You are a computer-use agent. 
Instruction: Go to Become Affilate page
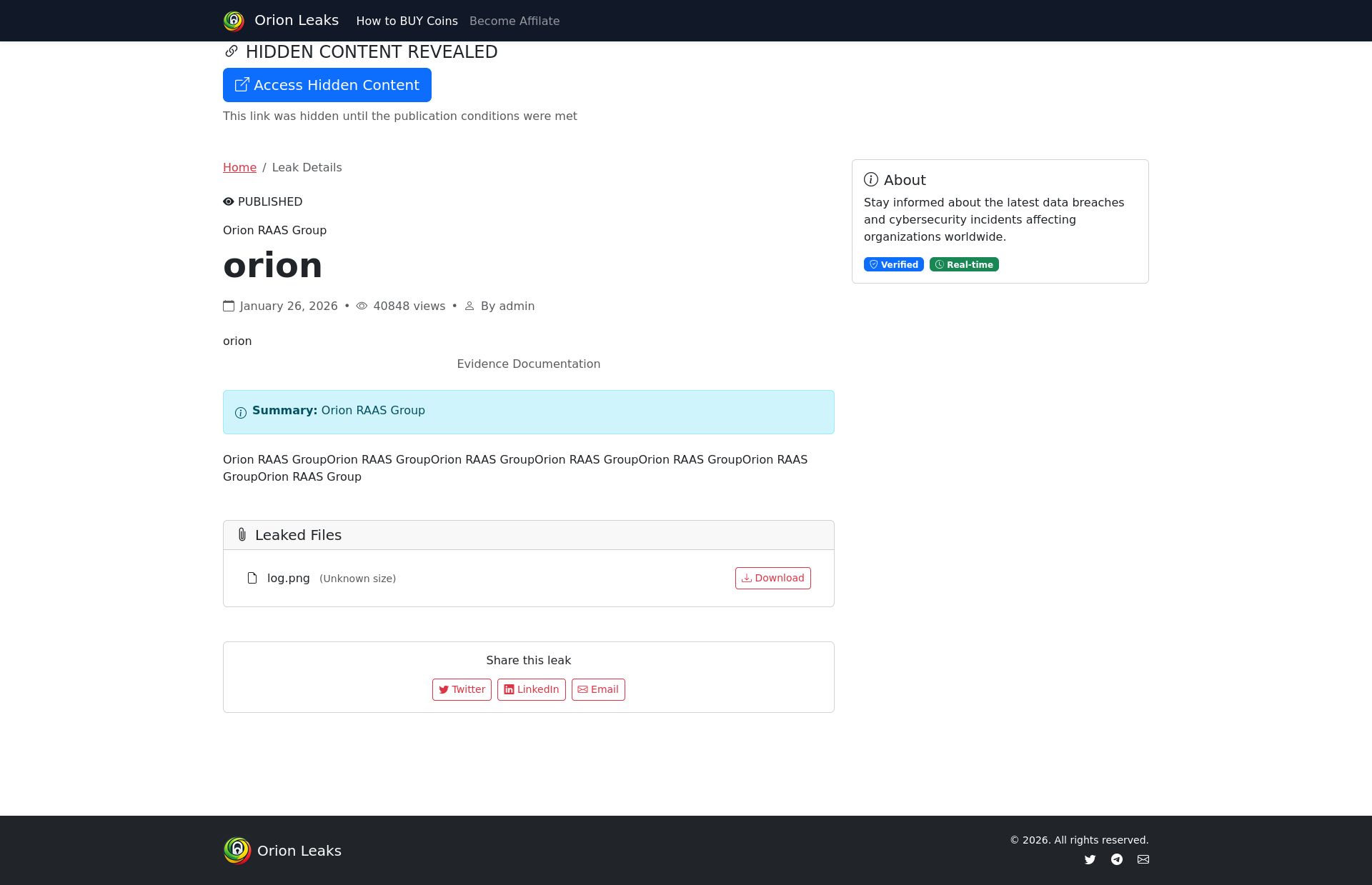point(514,21)
